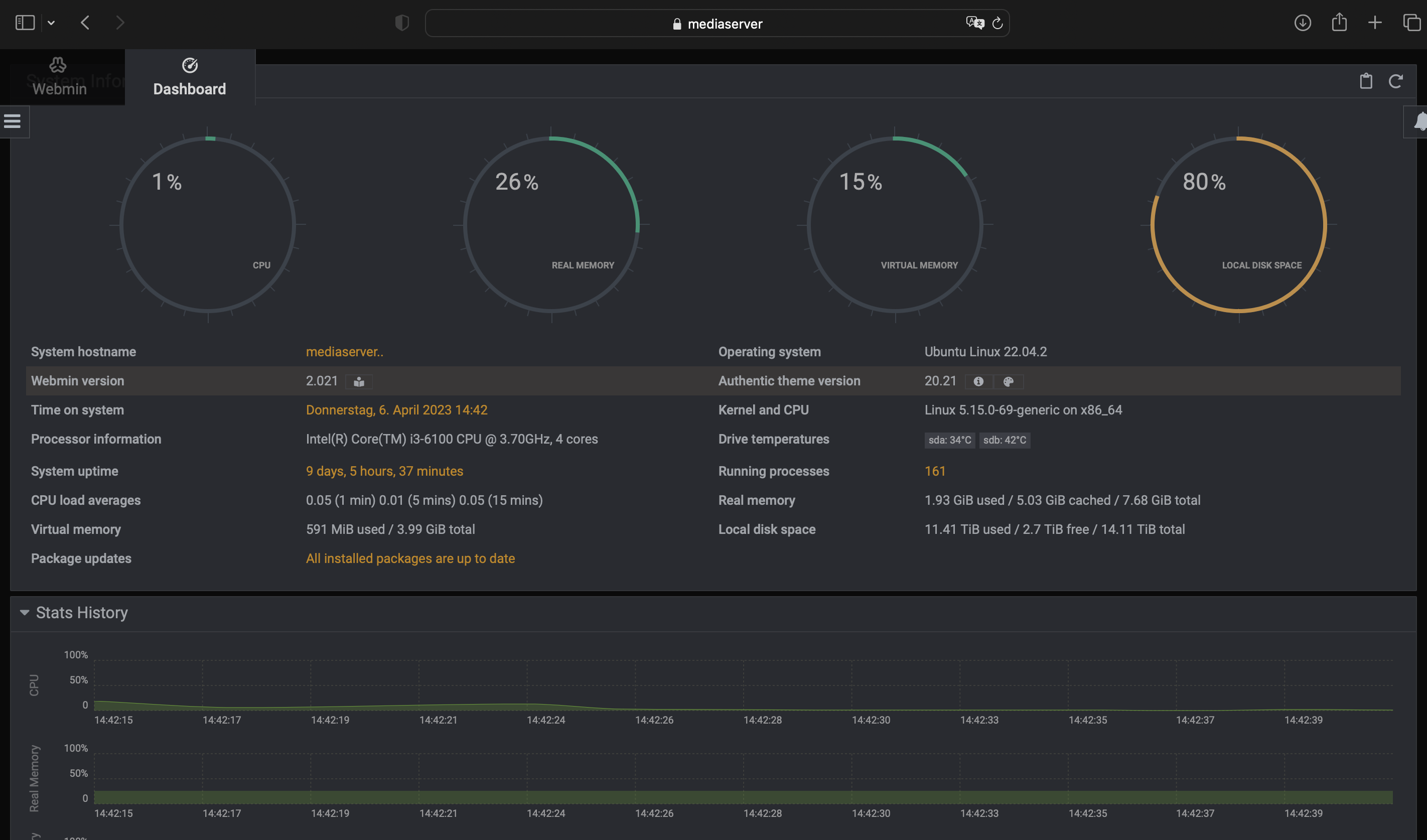Click the 'sda: 34°C' drive temperature badge
The height and width of the screenshot is (840, 1427).
point(950,440)
